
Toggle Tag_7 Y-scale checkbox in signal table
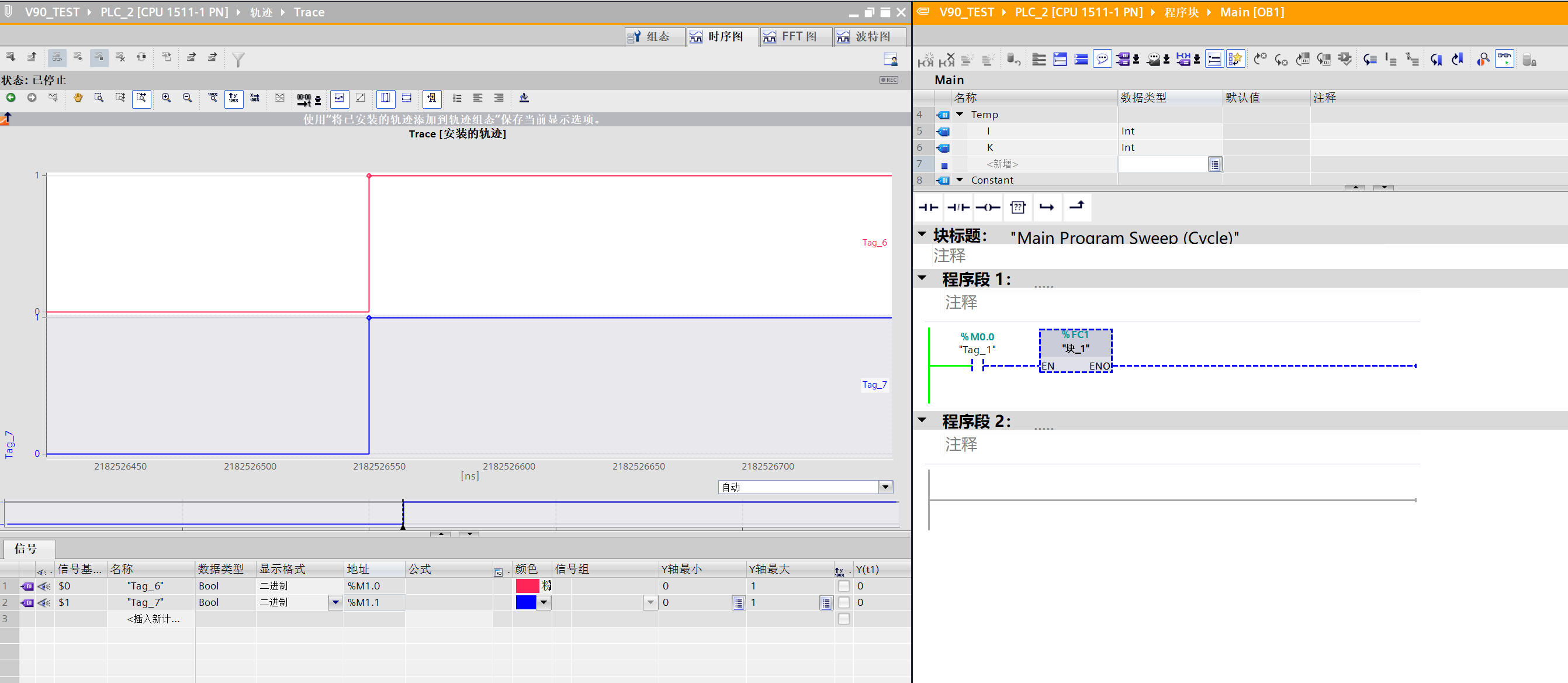[843, 602]
